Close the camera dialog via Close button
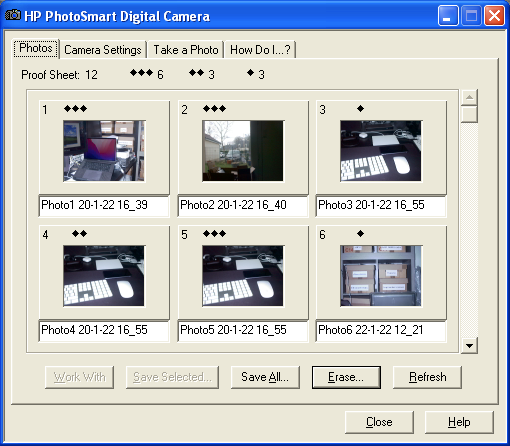Viewport: 510px width, 446px height. pos(379,422)
